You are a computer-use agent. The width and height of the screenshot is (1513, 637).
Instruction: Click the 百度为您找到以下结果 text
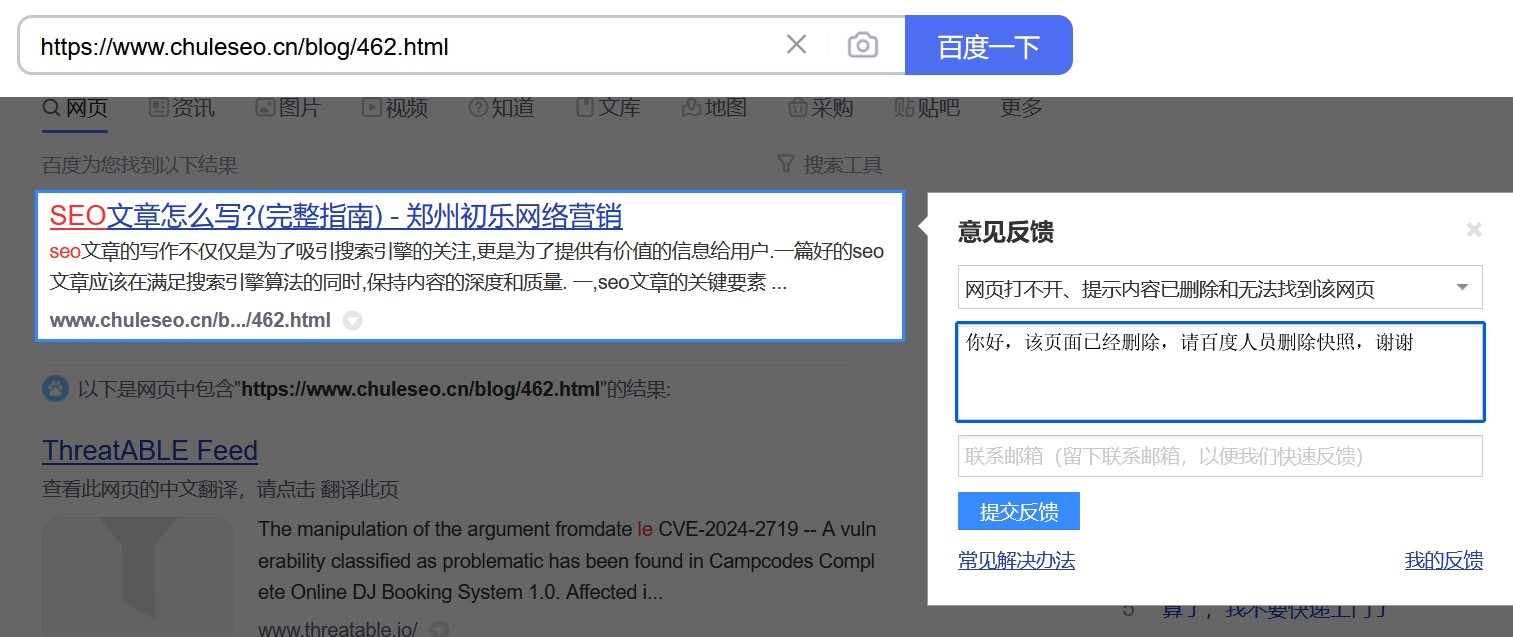pos(140,165)
